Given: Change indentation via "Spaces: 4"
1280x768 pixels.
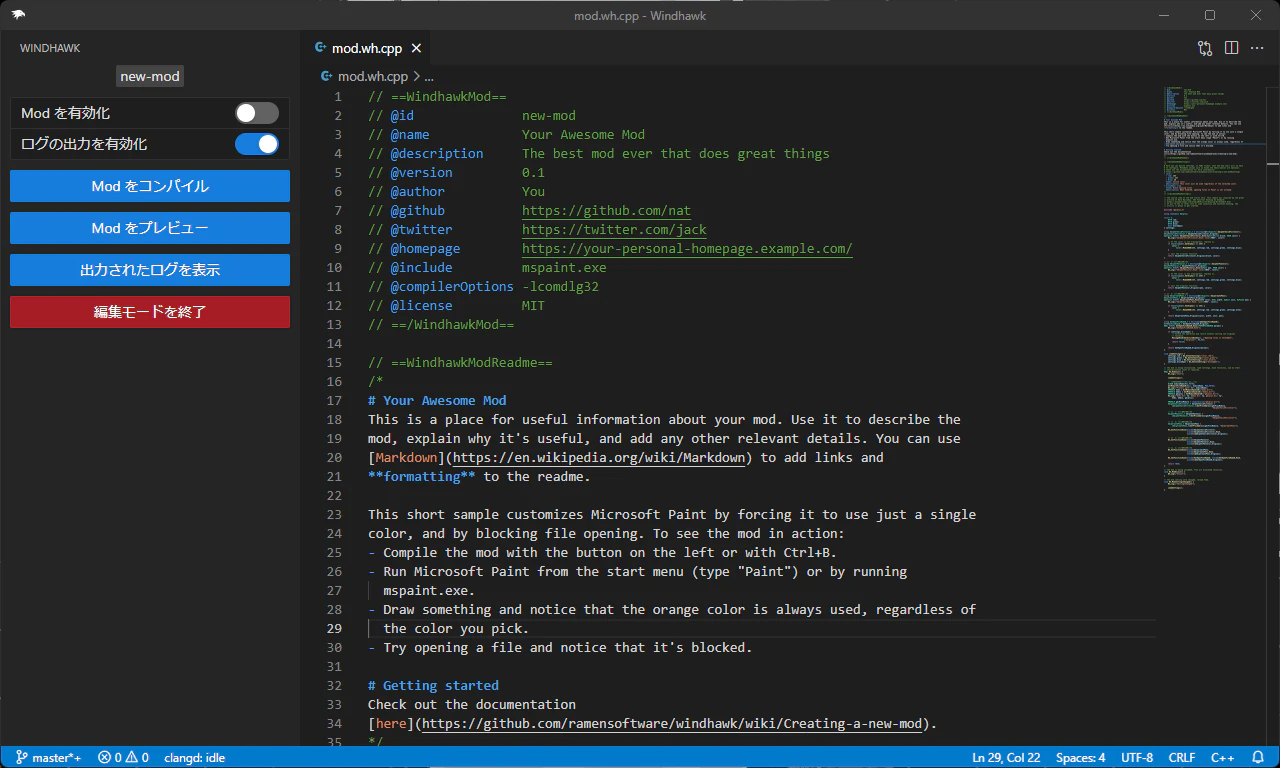Looking at the screenshot, I should pyautogui.click(x=1081, y=757).
